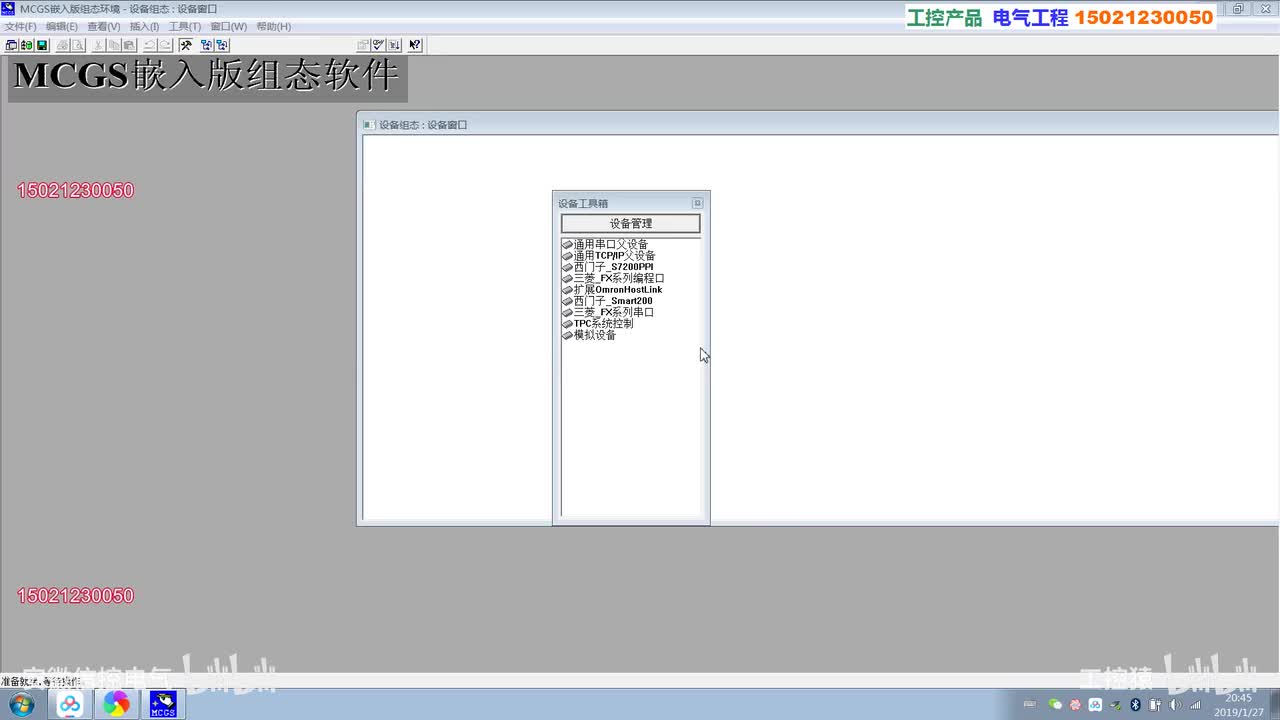Open the 编辑(E) menu
1280x720 pixels.
[62, 27]
